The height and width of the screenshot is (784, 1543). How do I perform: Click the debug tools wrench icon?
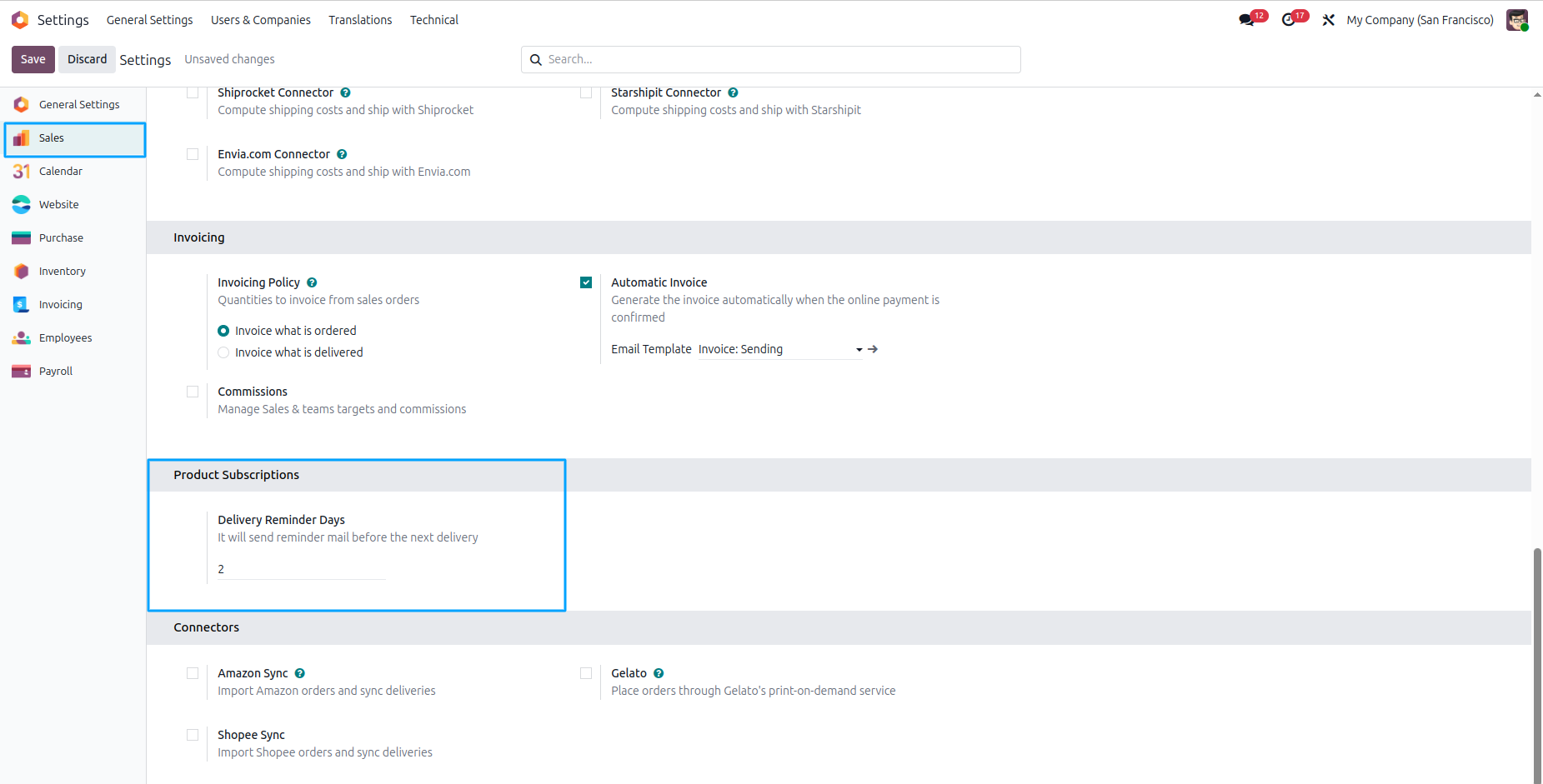point(1329,20)
